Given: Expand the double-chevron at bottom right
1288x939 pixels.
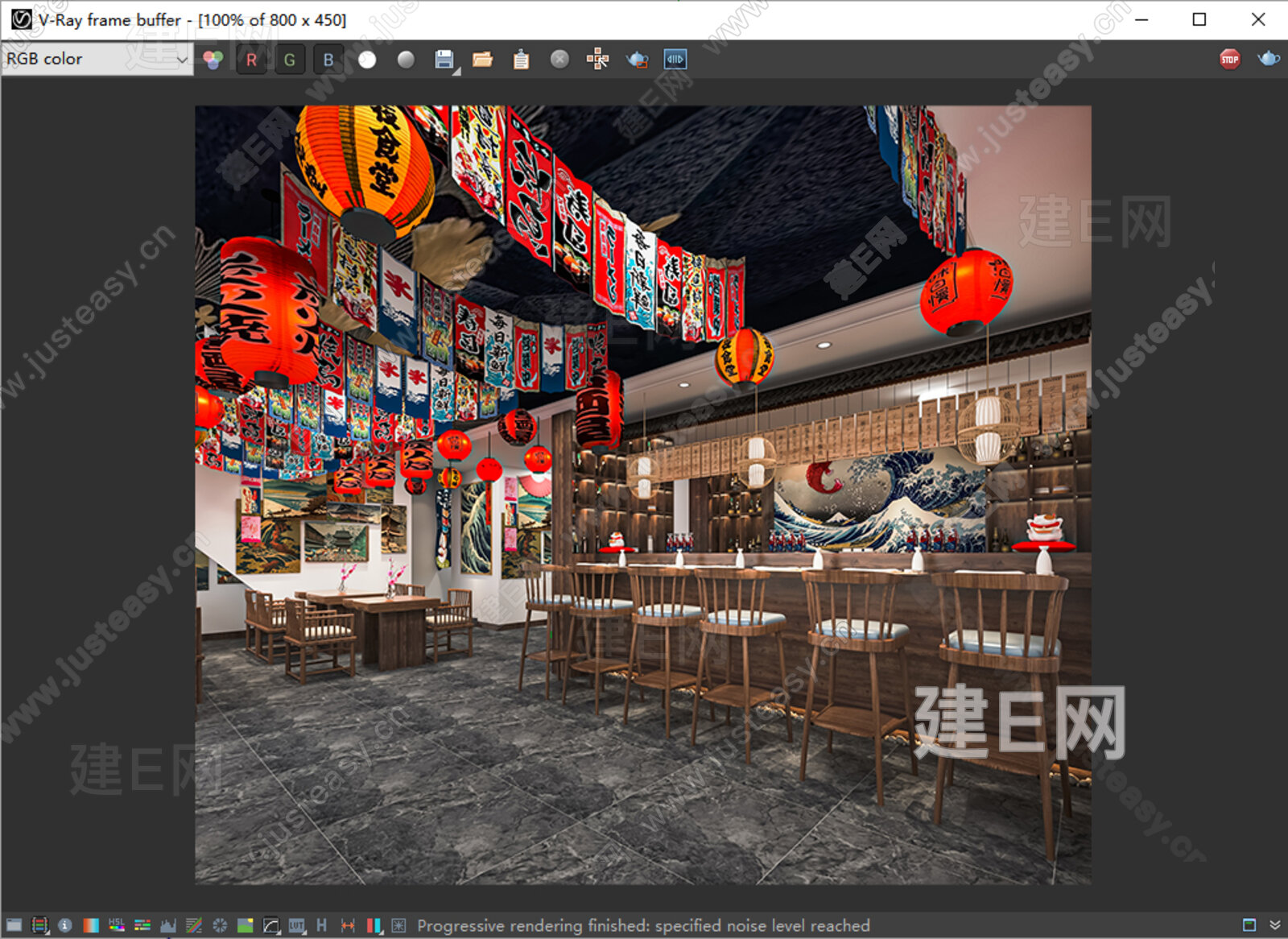Looking at the screenshot, I should pyautogui.click(x=1275, y=925).
